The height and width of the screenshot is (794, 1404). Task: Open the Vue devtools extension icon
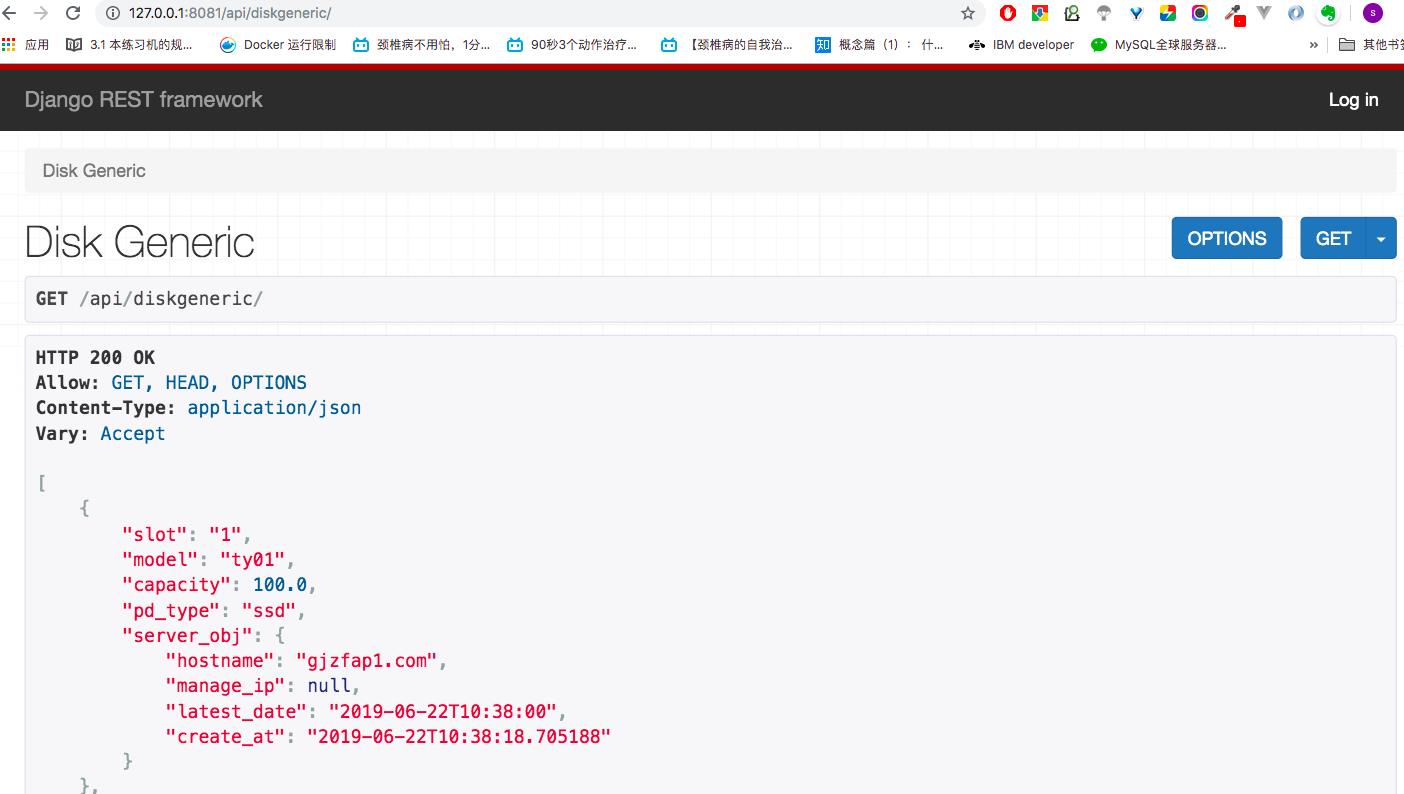pyautogui.click(x=1264, y=13)
